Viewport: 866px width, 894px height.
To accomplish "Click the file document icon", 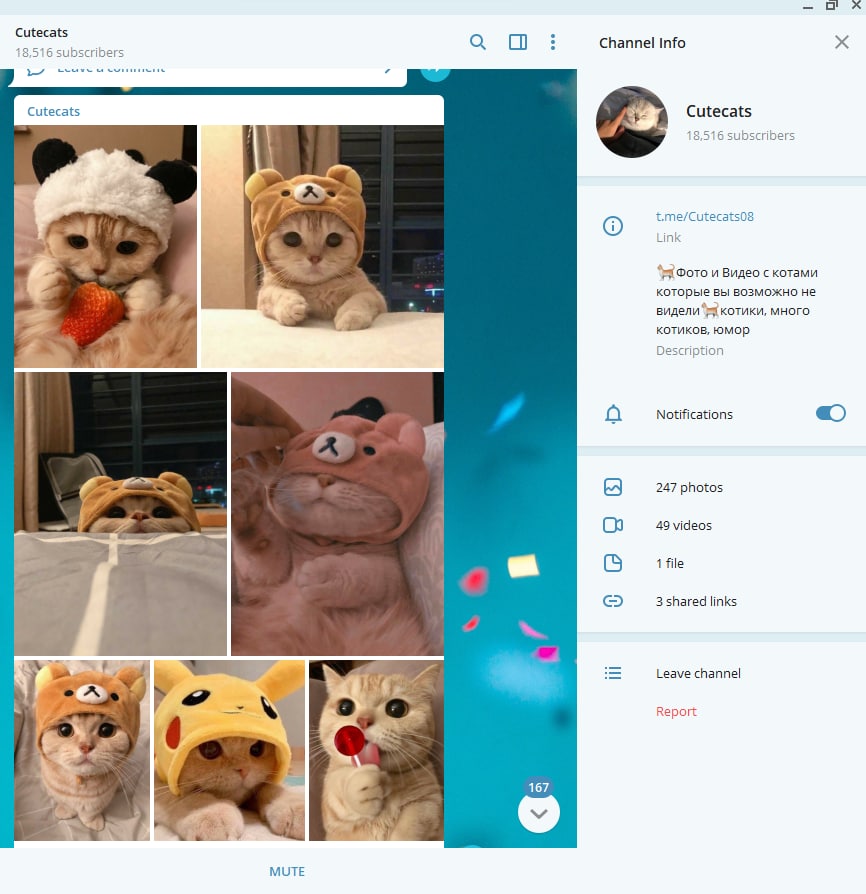I will 613,563.
